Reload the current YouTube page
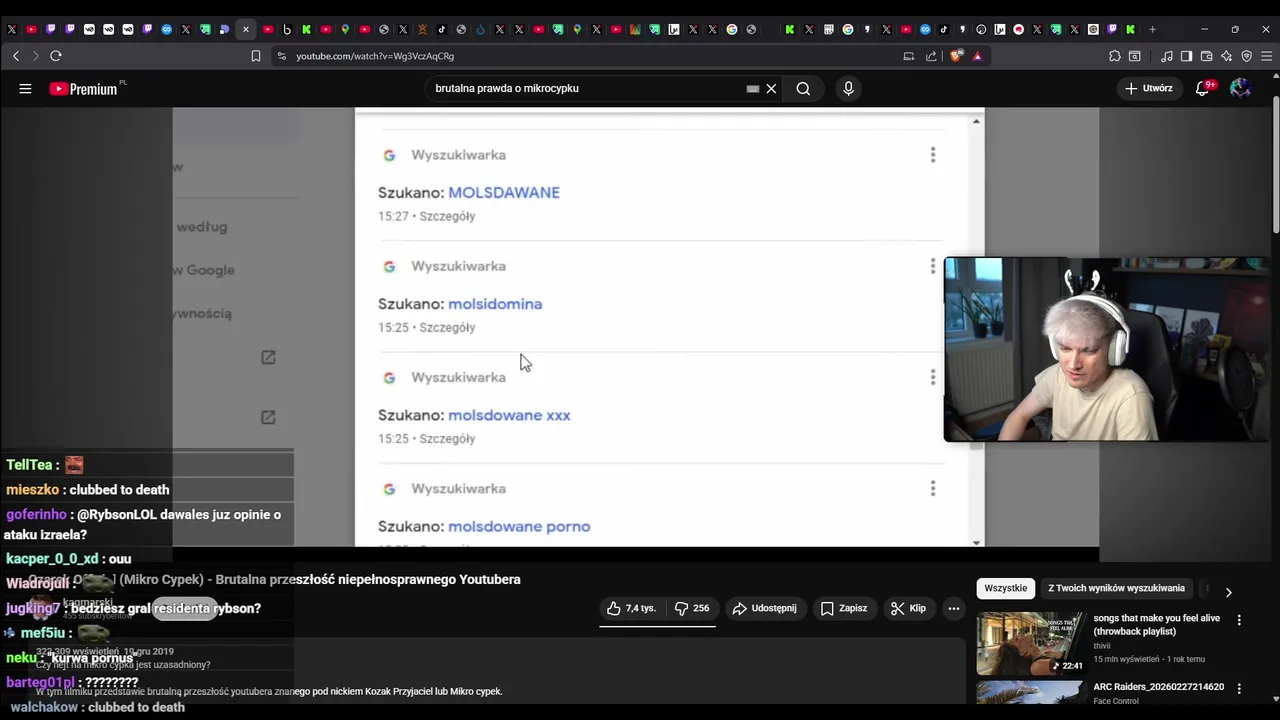 click(56, 56)
